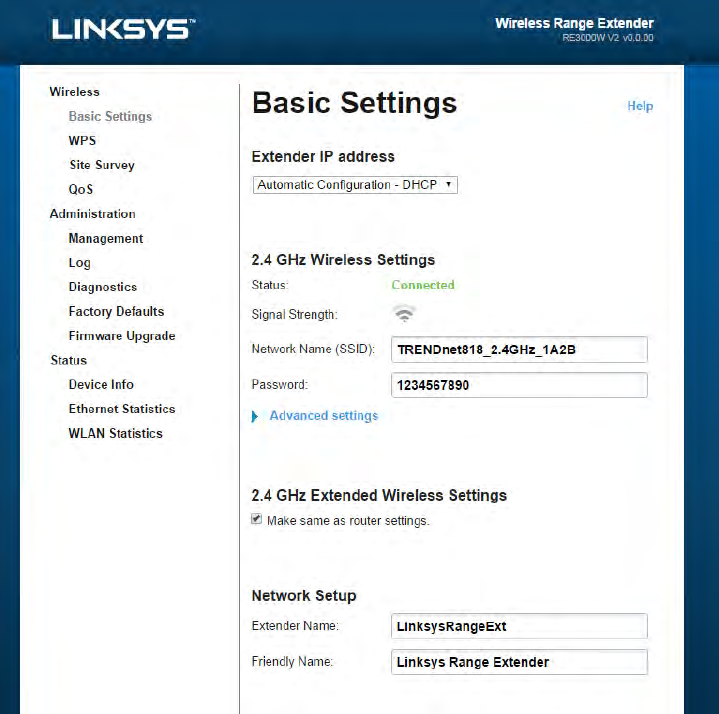The width and height of the screenshot is (719, 714).
Task: Click the Network Setup heading
Action: tap(304, 596)
